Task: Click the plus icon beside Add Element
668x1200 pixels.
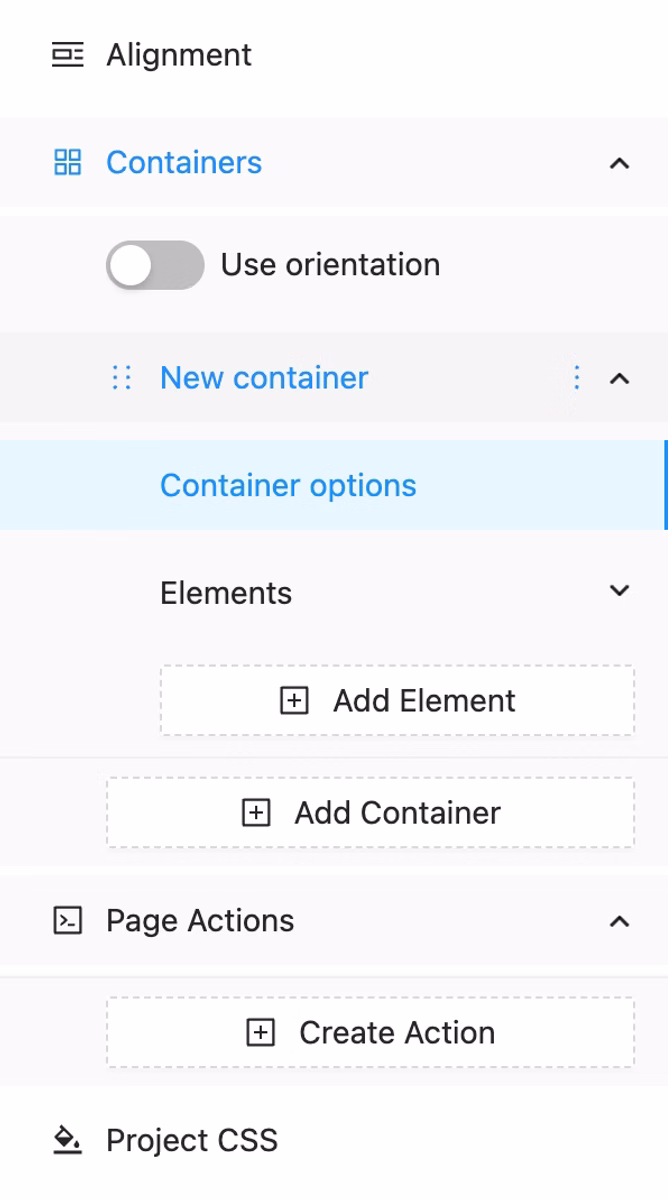Action: click(294, 701)
